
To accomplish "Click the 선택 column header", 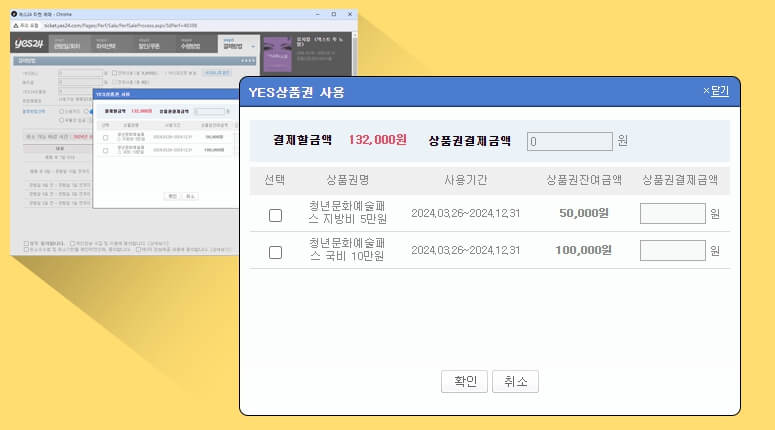I will coord(274,180).
